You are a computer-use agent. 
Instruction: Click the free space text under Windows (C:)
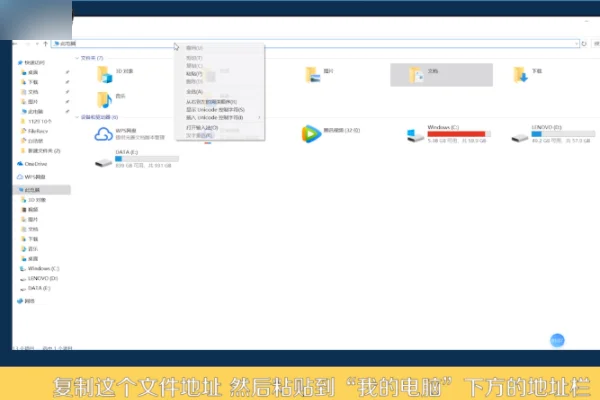pos(457,141)
